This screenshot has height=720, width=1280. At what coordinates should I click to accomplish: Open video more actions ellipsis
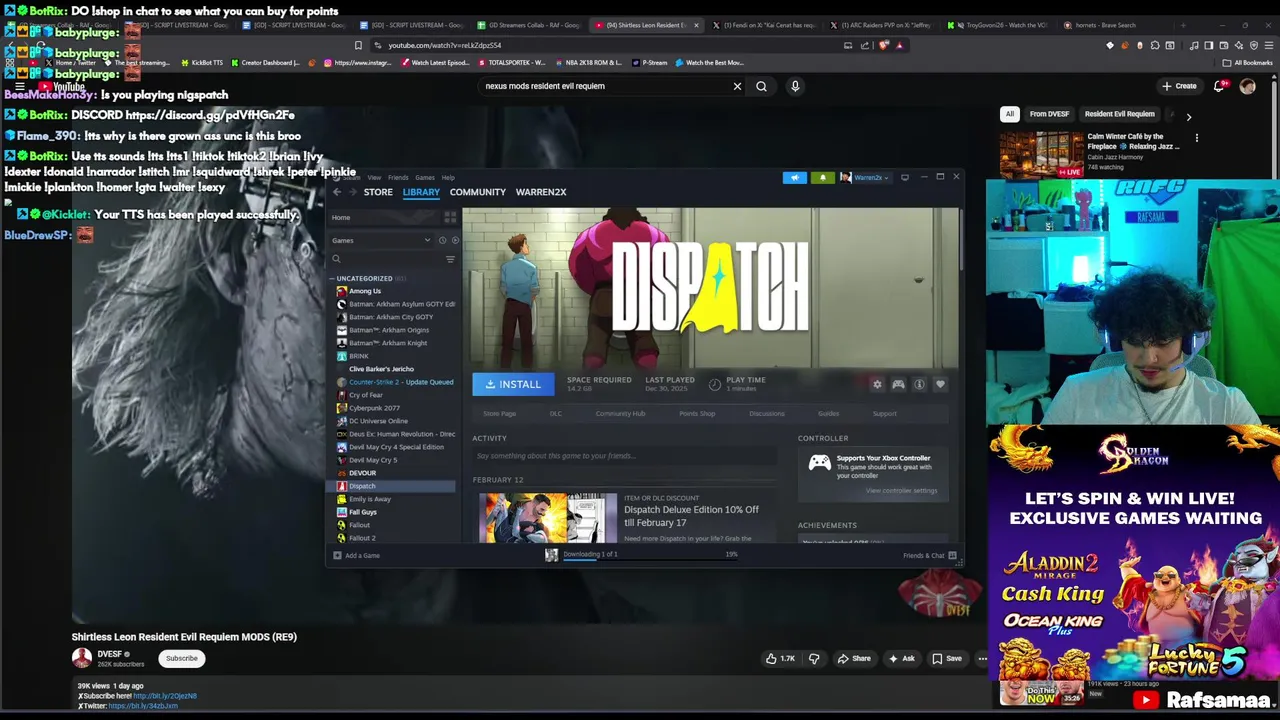(x=982, y=658)
